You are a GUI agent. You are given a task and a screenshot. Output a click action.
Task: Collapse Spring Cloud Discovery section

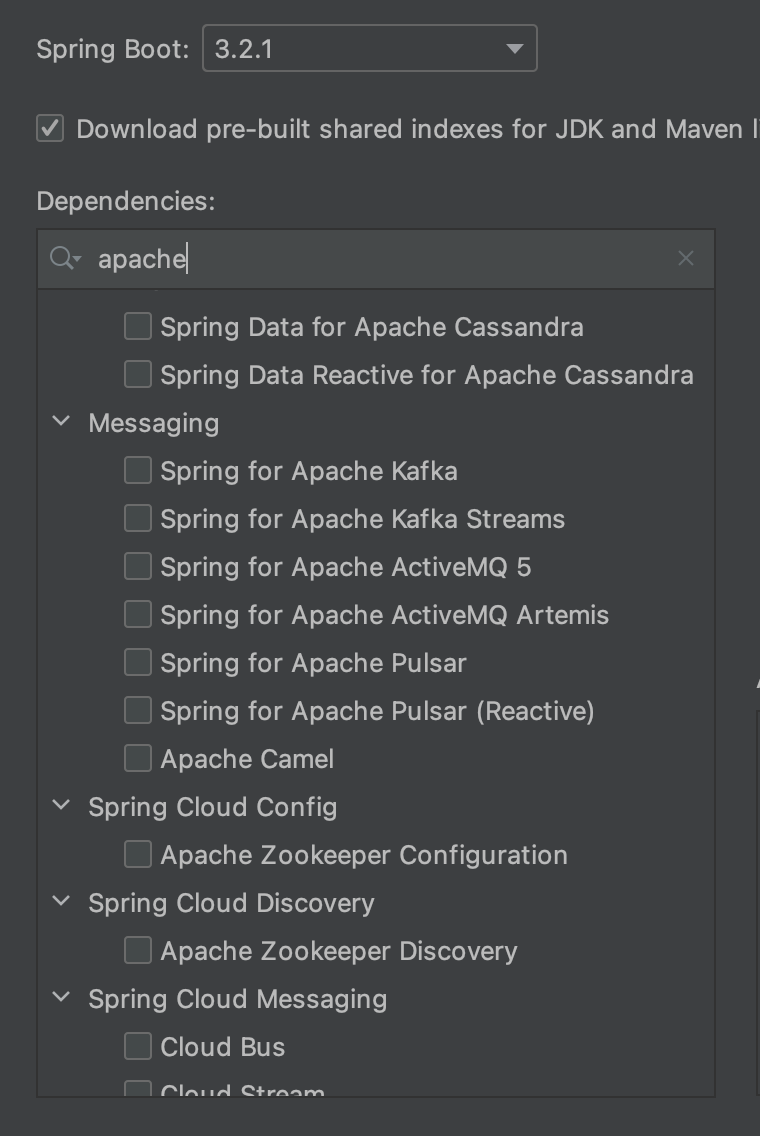[x=61, y=902]
